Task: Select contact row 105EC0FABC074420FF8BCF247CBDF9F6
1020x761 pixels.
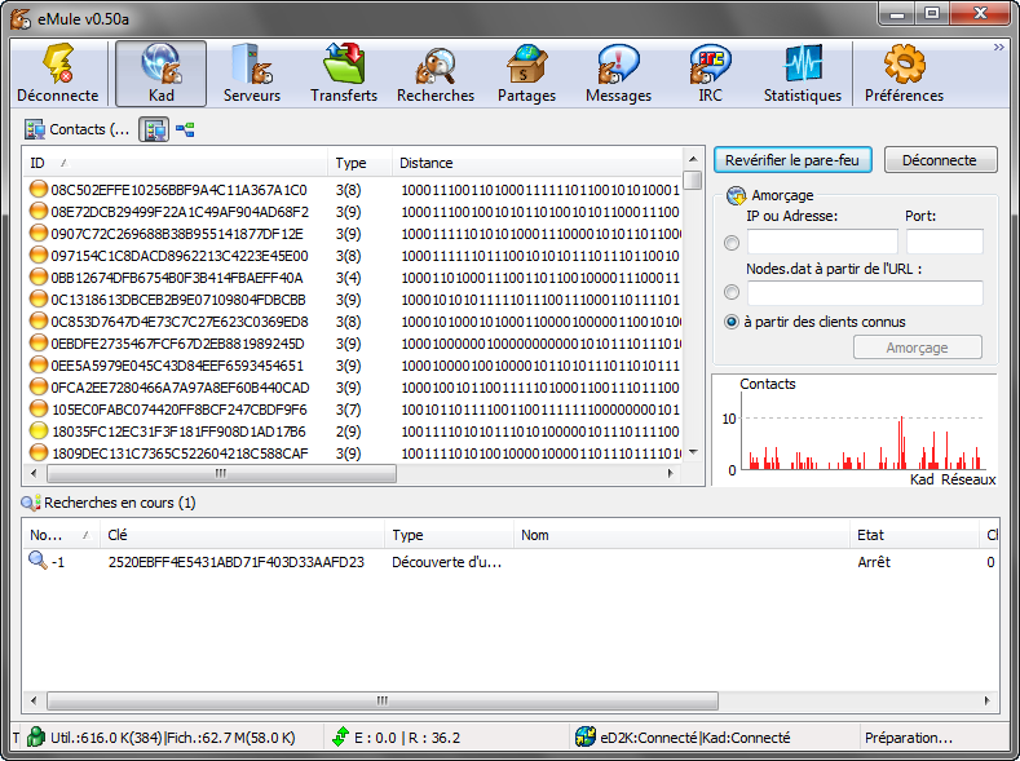Action: [353, 409]
